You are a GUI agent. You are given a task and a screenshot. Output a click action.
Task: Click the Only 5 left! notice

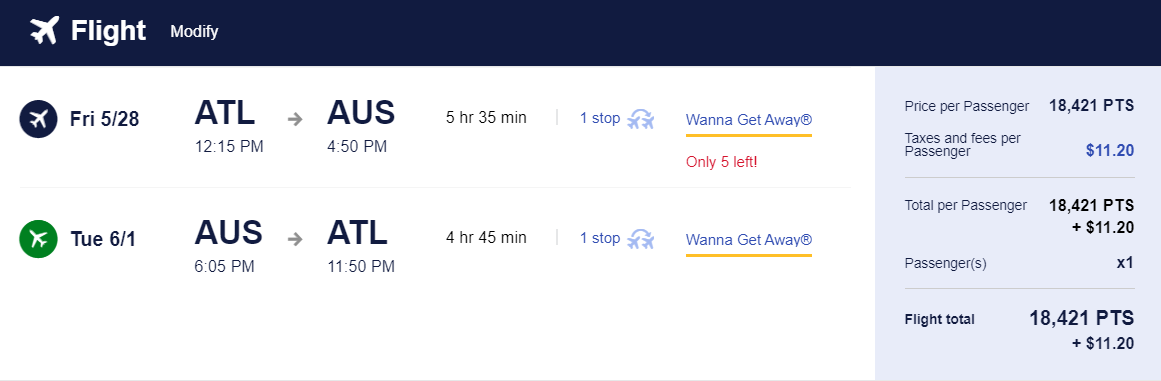[721, 162]
